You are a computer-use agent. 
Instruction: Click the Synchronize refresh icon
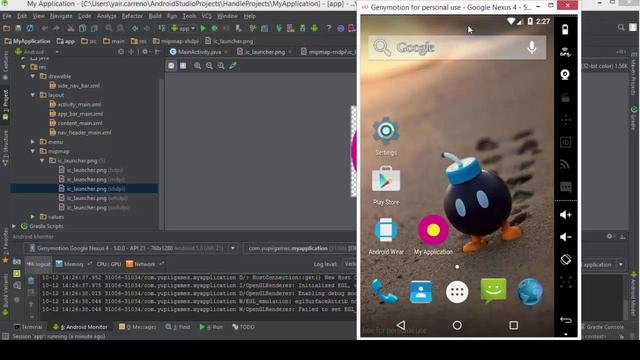tap(30, 28)
